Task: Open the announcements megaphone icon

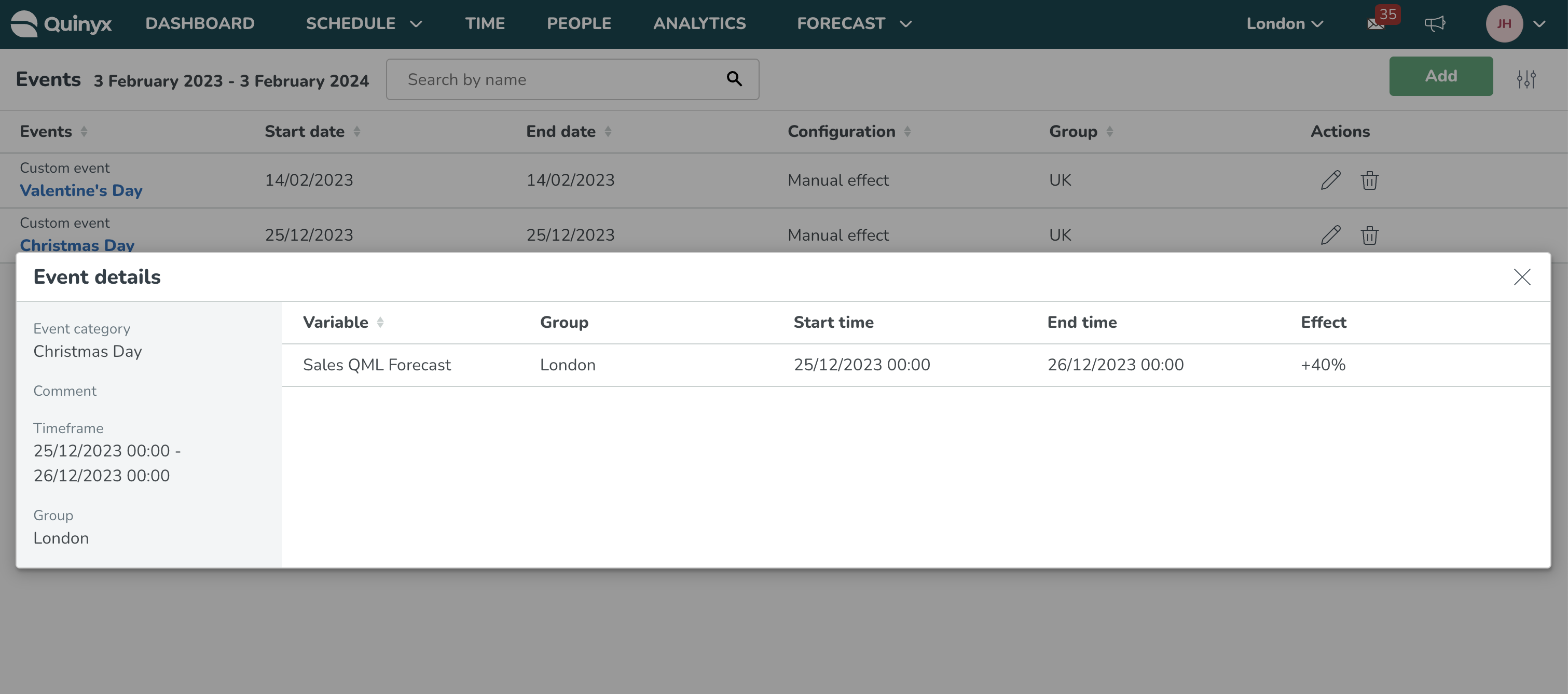Action: [x=1435, y=24]
